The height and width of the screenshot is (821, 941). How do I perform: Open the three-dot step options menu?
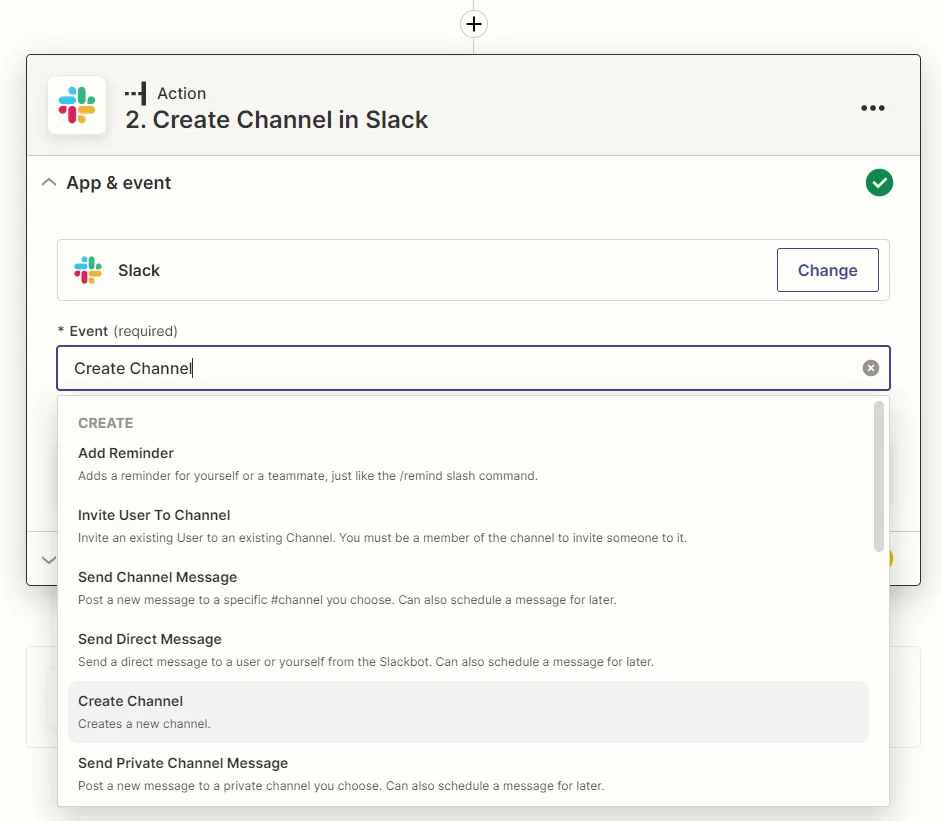pos(872,108)
